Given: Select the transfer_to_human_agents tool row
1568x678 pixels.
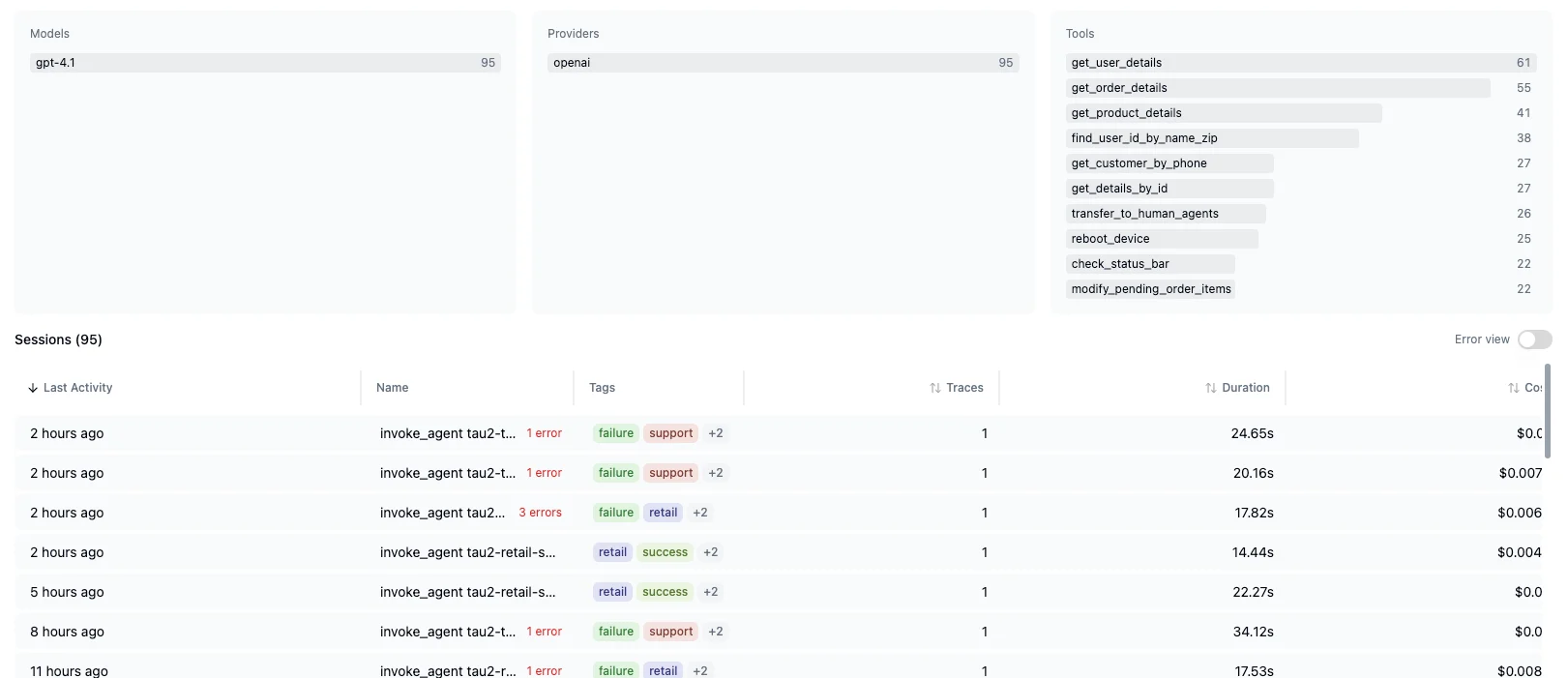Looking at the screenshot, I should pyautogui.click(x=1301, y=214).
